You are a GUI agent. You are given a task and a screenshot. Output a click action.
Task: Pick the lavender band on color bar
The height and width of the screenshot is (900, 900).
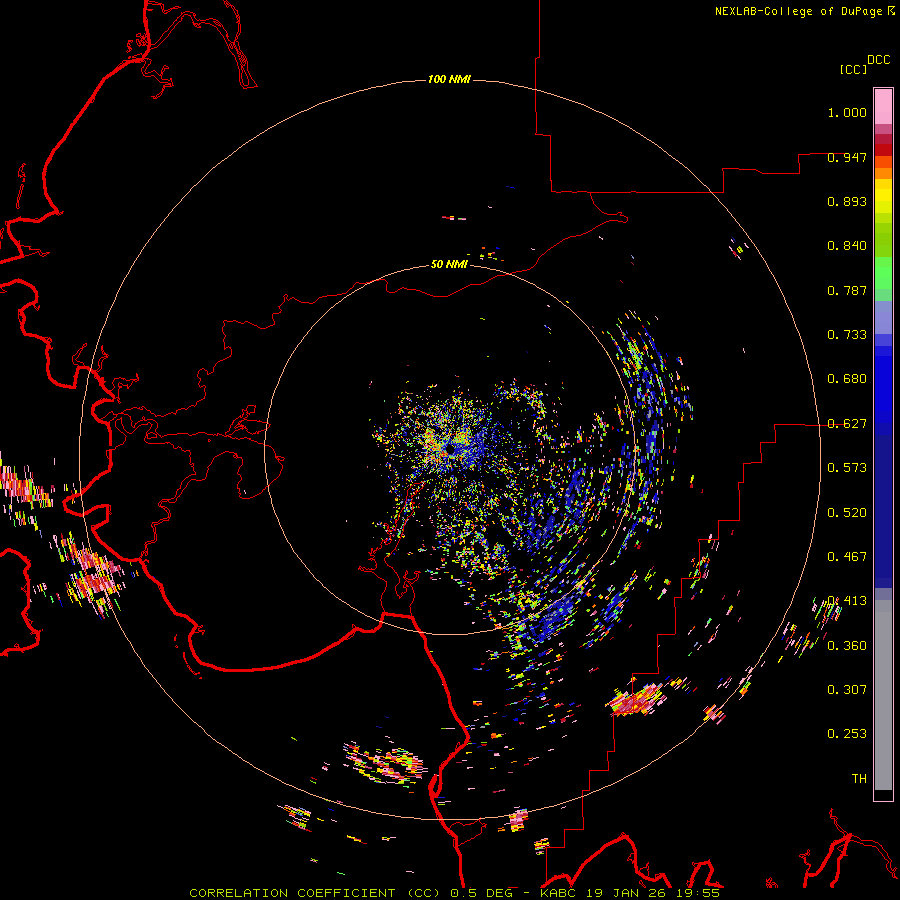[x=883, y=318]
